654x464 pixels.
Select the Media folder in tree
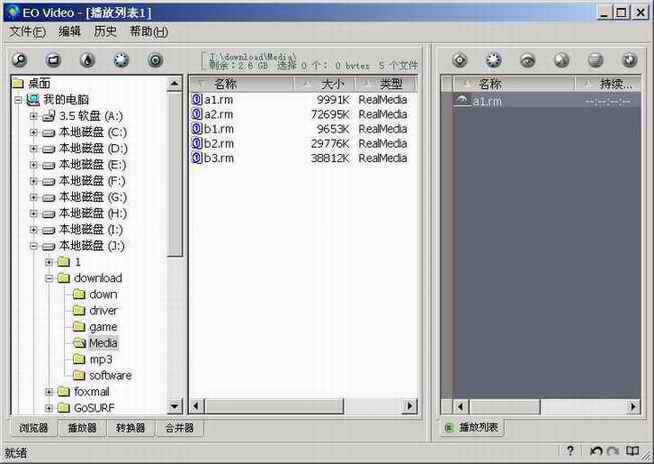click(103, 343)
